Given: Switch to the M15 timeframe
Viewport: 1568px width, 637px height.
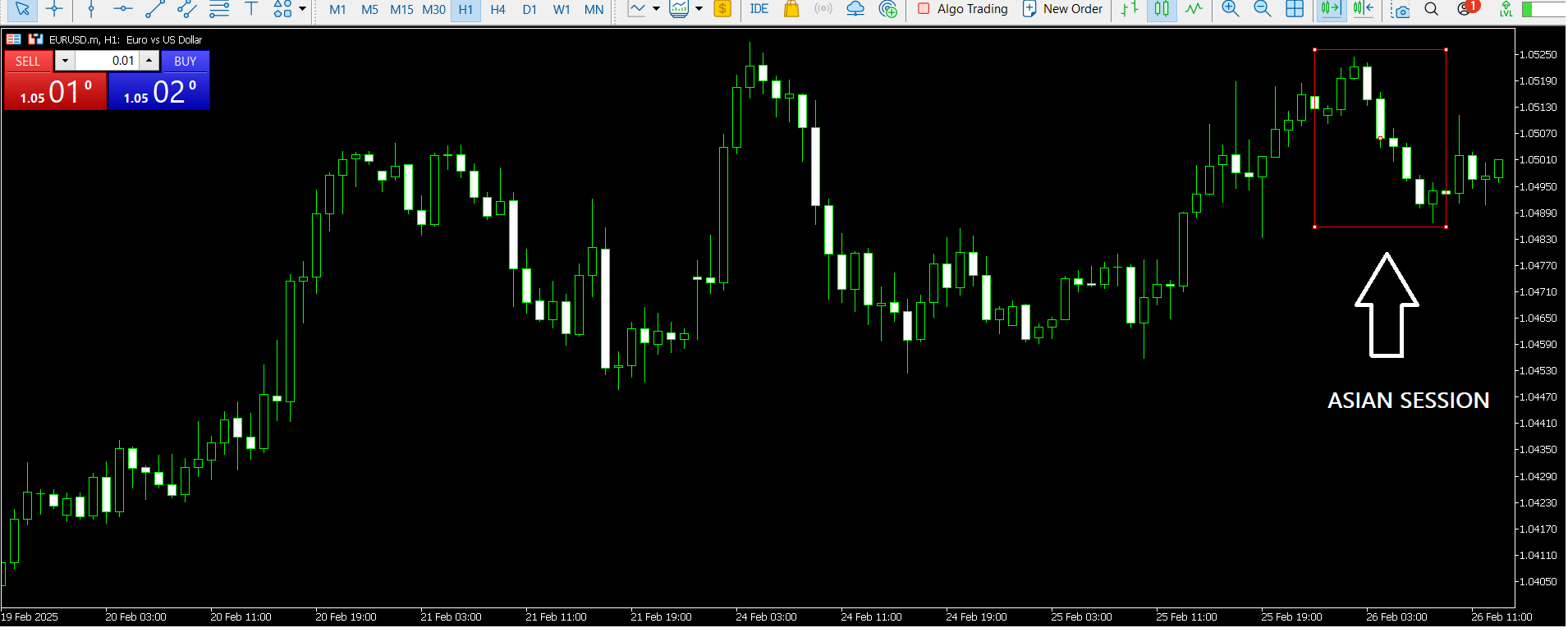Looking at the screenshot, I should [401, 10].
